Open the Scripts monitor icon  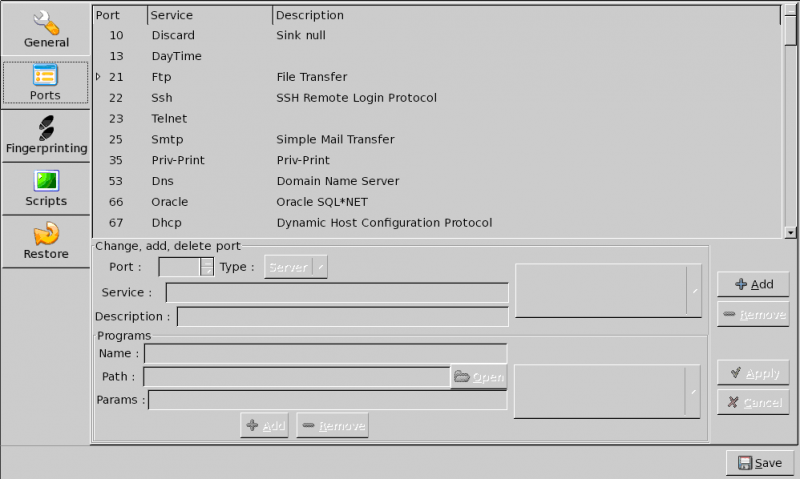(x=46, y=181)
